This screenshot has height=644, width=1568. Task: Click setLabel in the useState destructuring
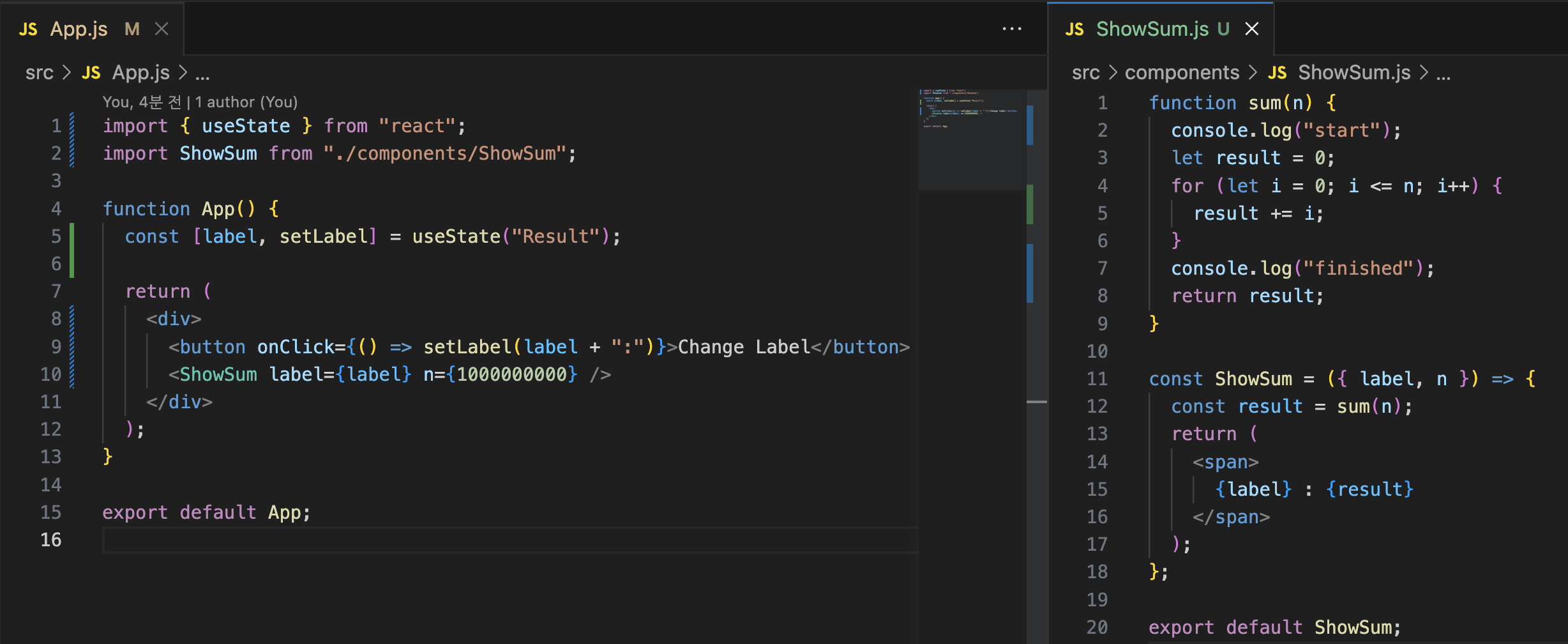(x=324, y=236)
